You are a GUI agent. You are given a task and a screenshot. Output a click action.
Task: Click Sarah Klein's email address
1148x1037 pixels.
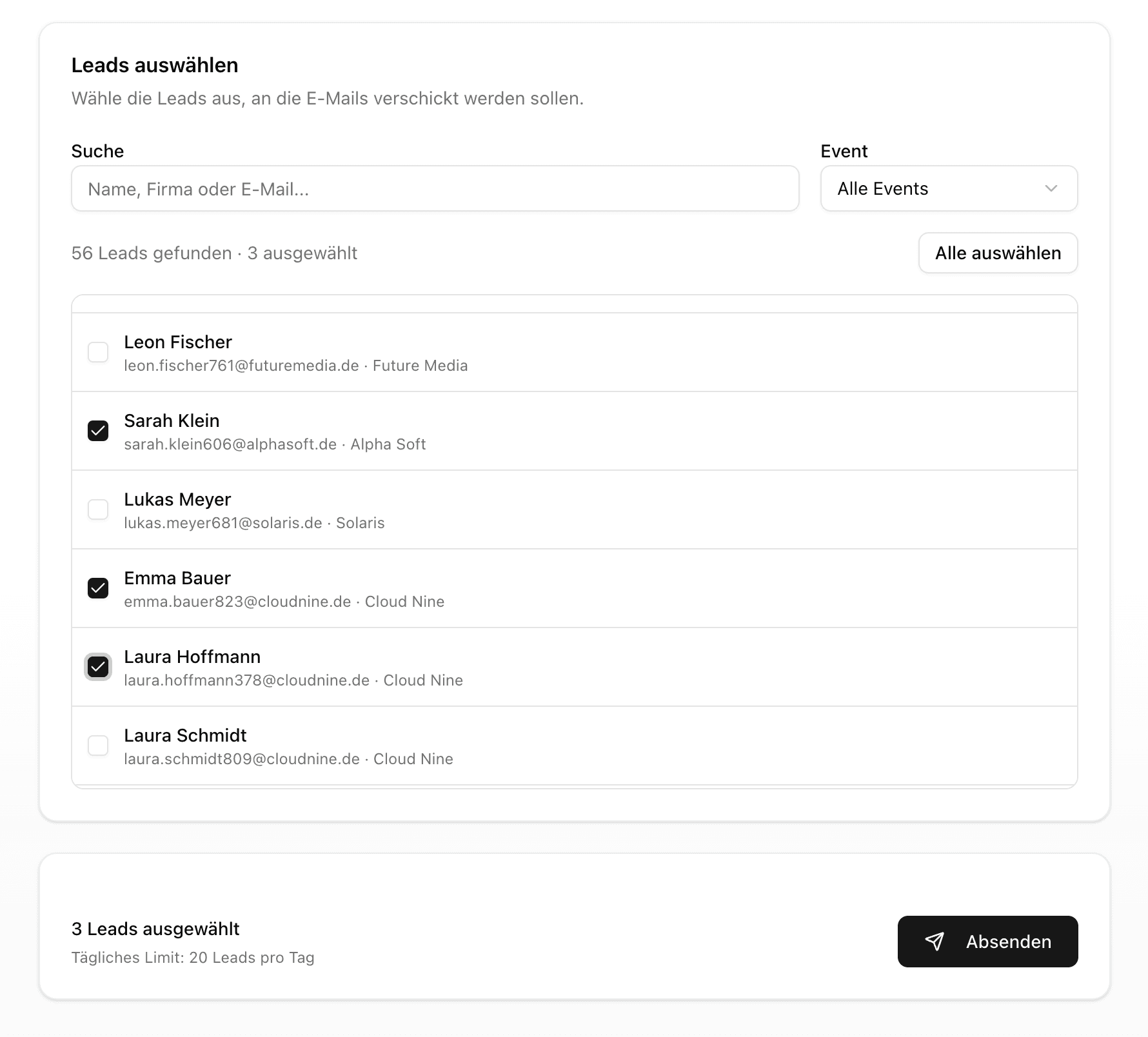229,444
